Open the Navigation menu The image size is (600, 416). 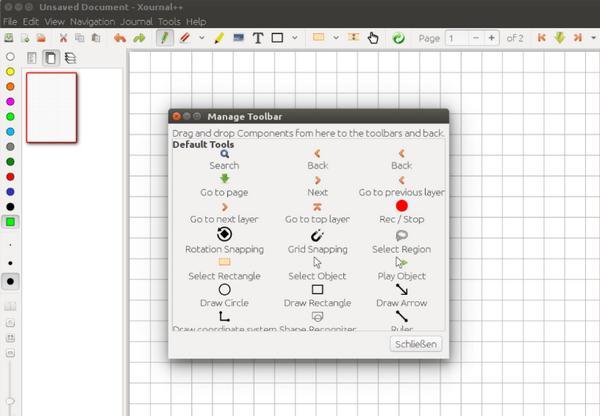[92, 21]
